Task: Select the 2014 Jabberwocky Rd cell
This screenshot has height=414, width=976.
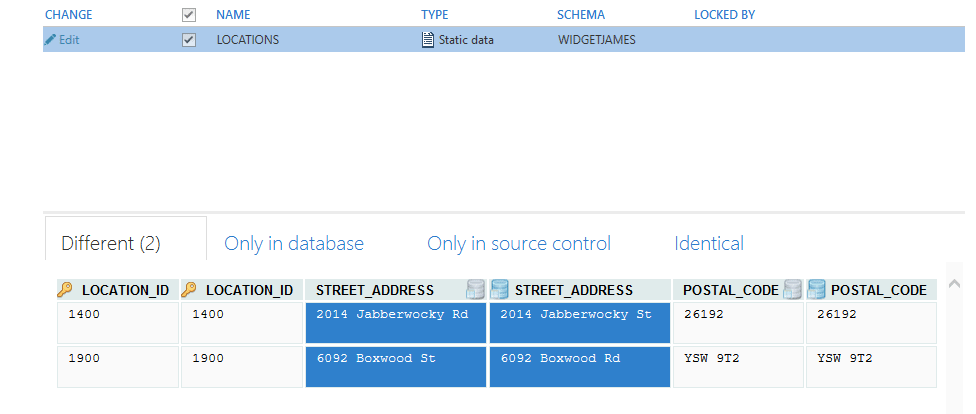Action: (x=396, y=322)
